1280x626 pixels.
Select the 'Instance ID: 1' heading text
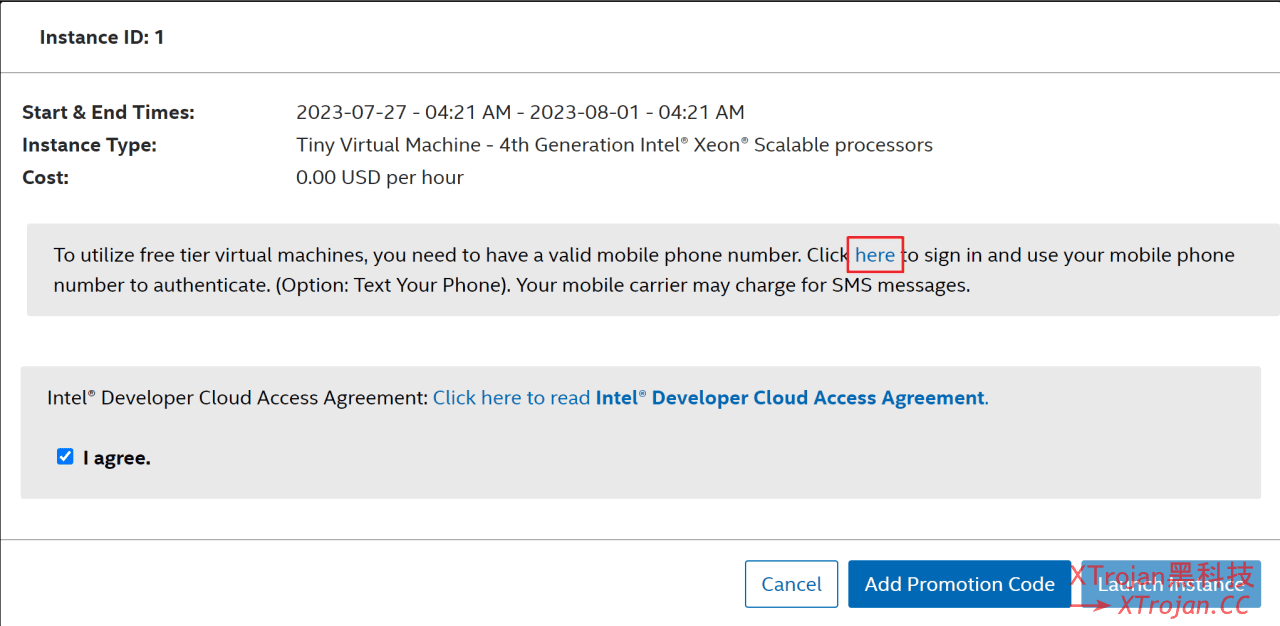point(102,37)
